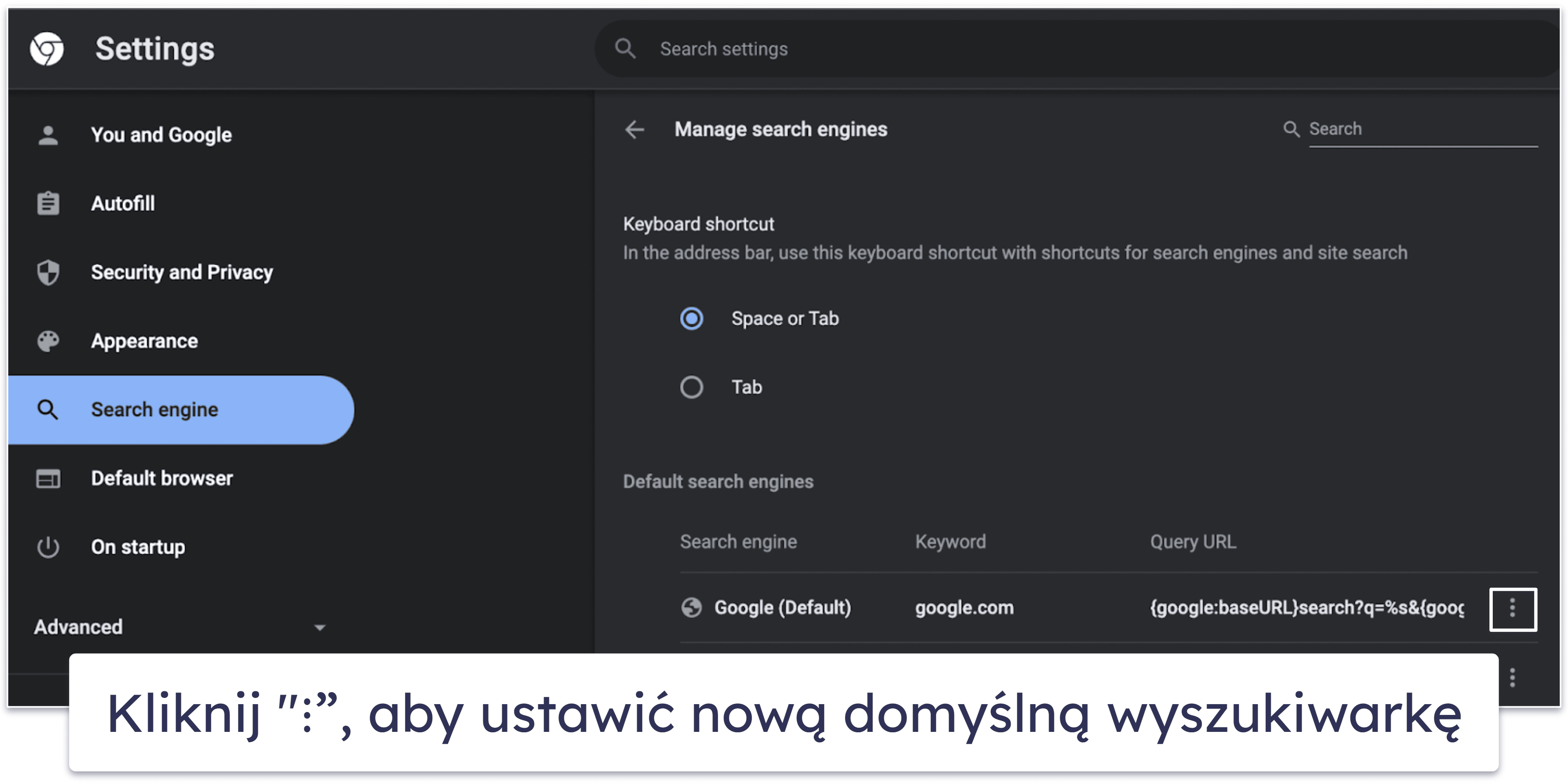Open the three-dot menu for Google (Default)

(1513, 609)
